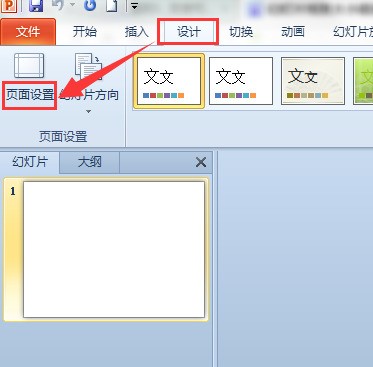Switch to the 切换 (Transitions) ribbon tab
The height and width of the screenshot is (367, 373).
tap(241, 32)
